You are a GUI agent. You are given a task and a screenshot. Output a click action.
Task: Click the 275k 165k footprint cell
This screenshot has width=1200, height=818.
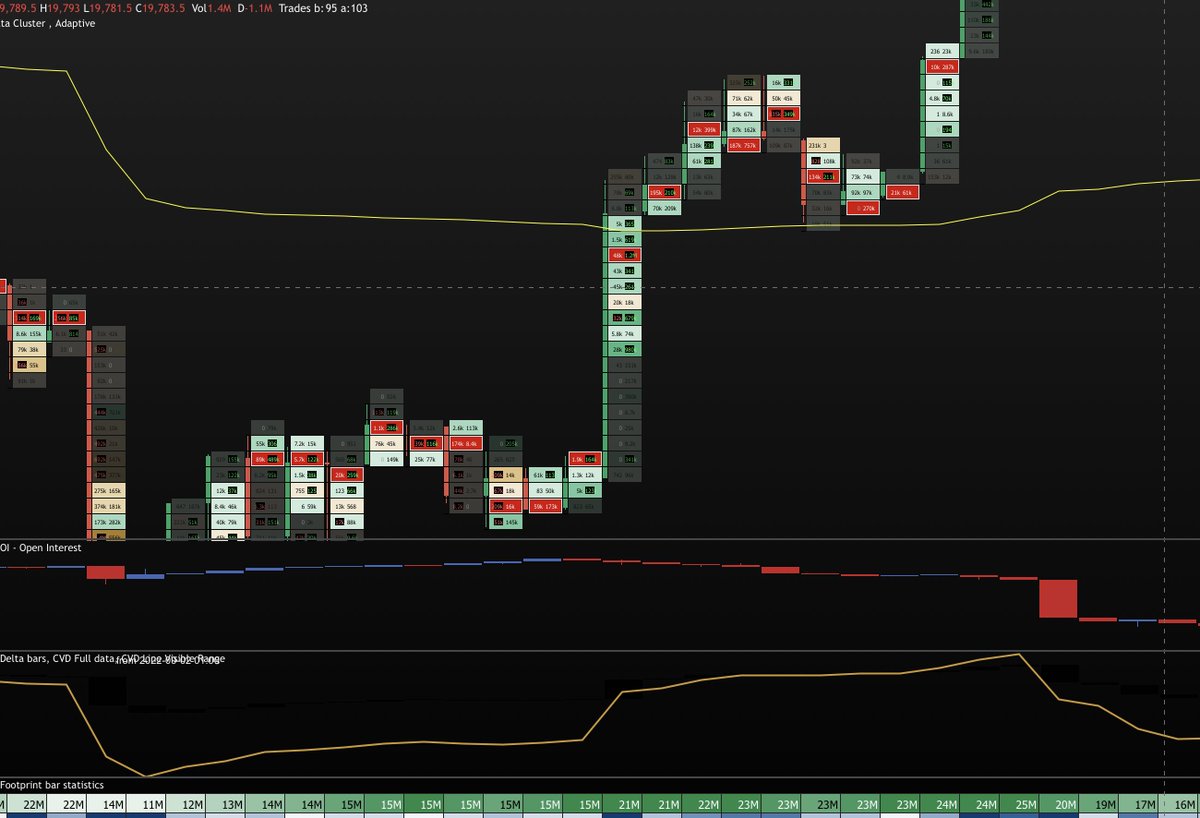point(111,491)
